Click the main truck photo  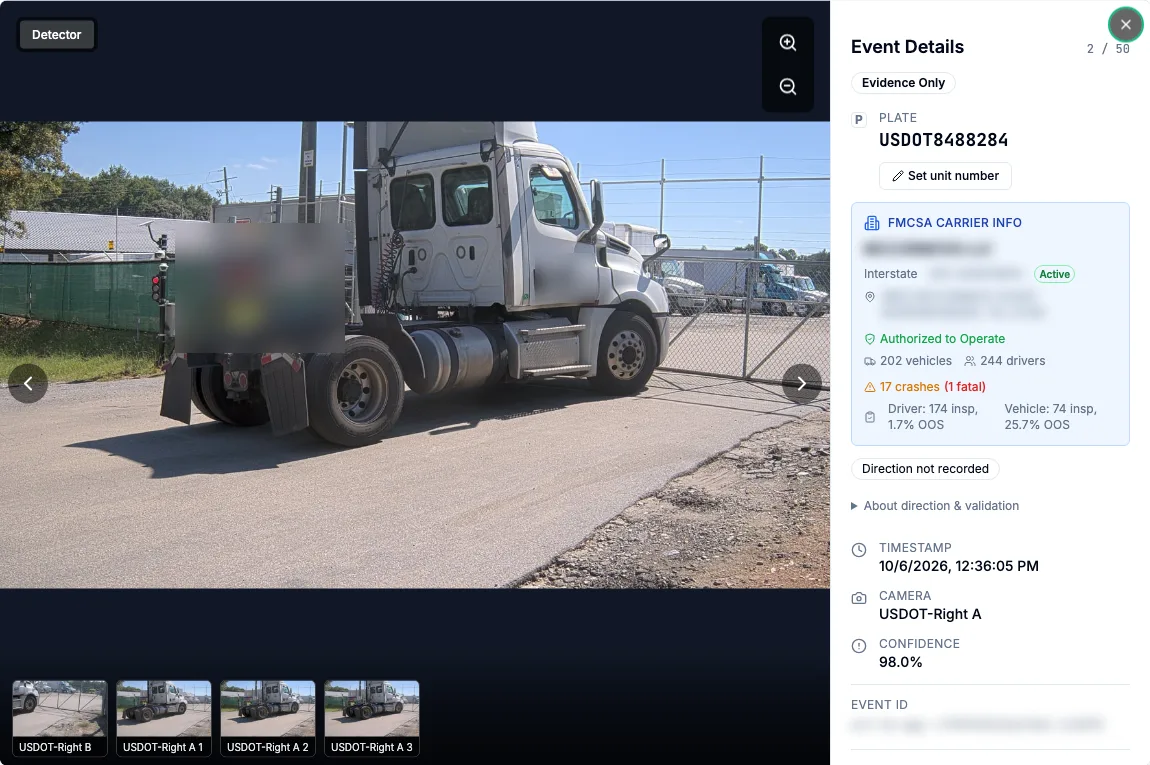point(415,355)
